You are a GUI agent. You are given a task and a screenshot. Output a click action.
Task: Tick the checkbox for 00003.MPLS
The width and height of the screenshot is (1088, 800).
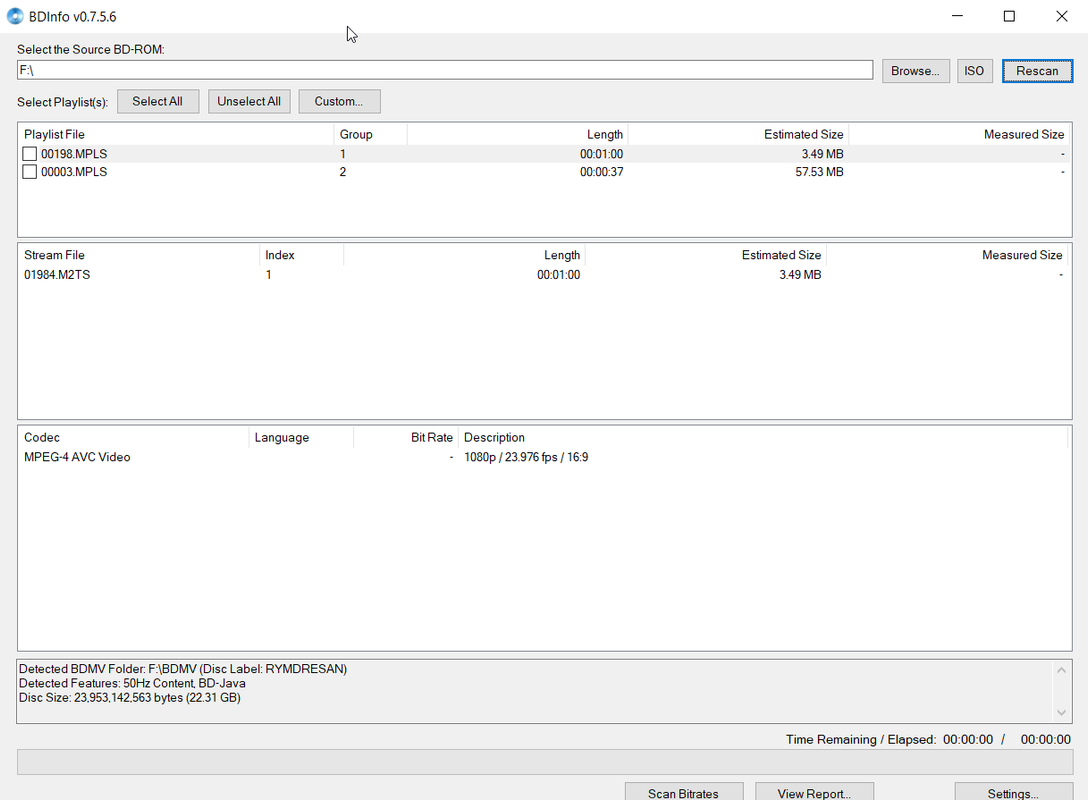tap(29, 171)
